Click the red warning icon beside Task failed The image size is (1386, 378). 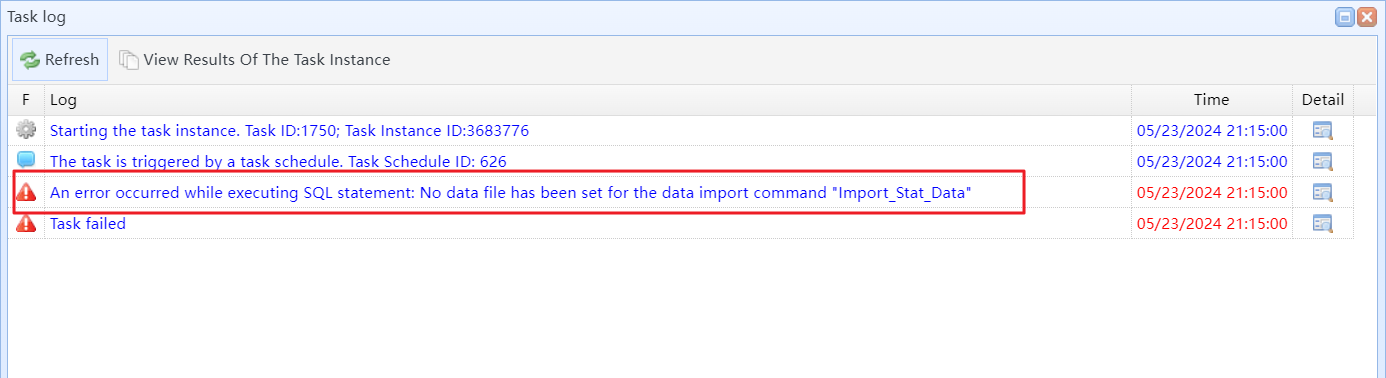[x=26, y=223]
